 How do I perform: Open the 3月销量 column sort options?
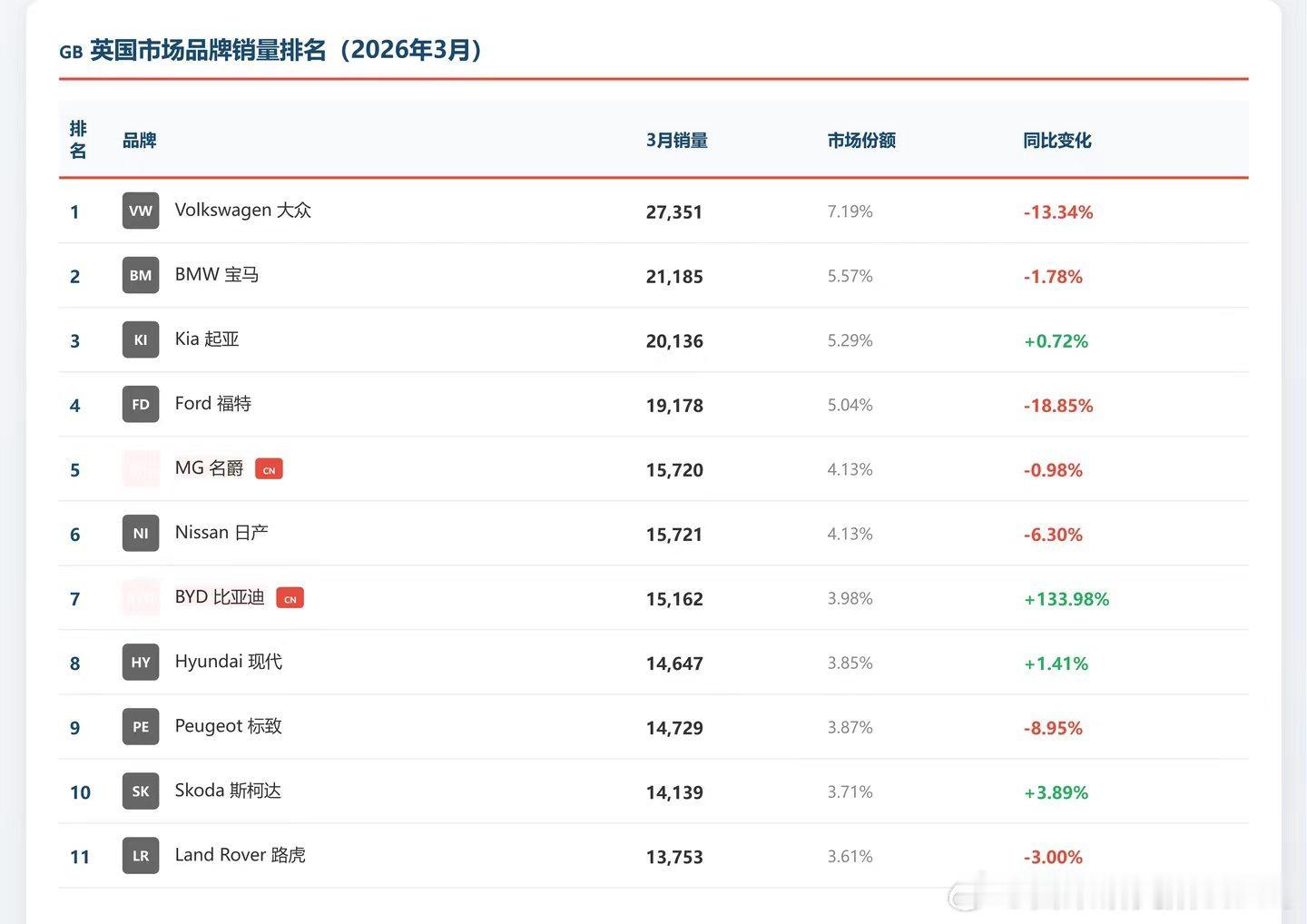coord(677,140)
